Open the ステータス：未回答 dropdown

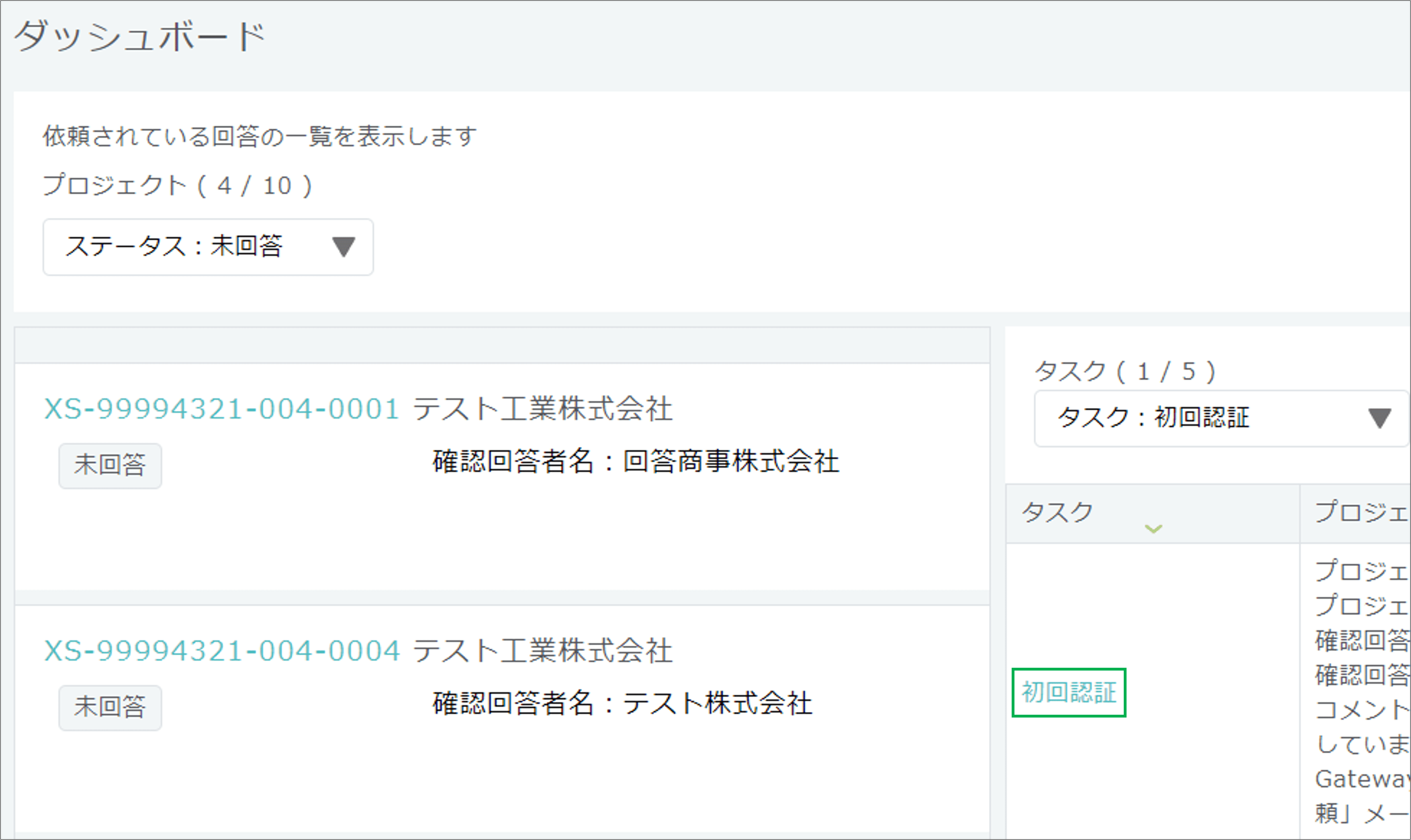pyautogui.click(x=207, y=247)
